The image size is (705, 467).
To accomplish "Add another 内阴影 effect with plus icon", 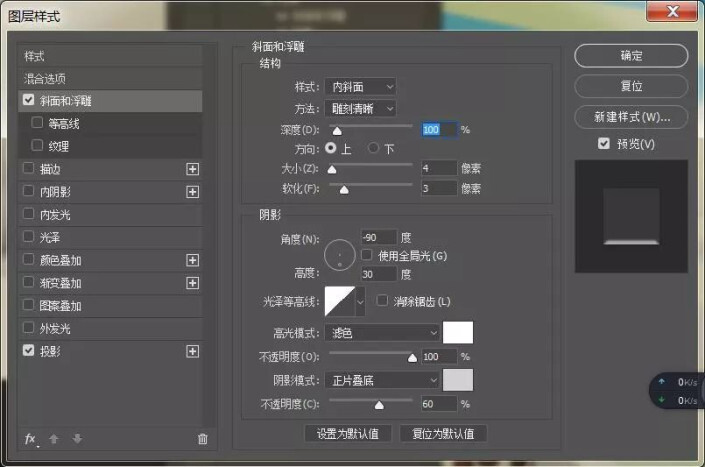I will point(193,192).
